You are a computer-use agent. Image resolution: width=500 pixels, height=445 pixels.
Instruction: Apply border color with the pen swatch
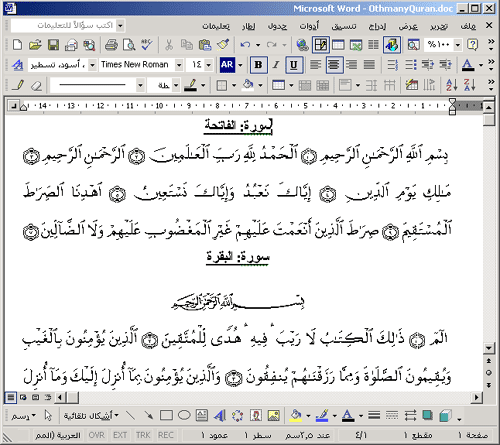pos(191,85)
